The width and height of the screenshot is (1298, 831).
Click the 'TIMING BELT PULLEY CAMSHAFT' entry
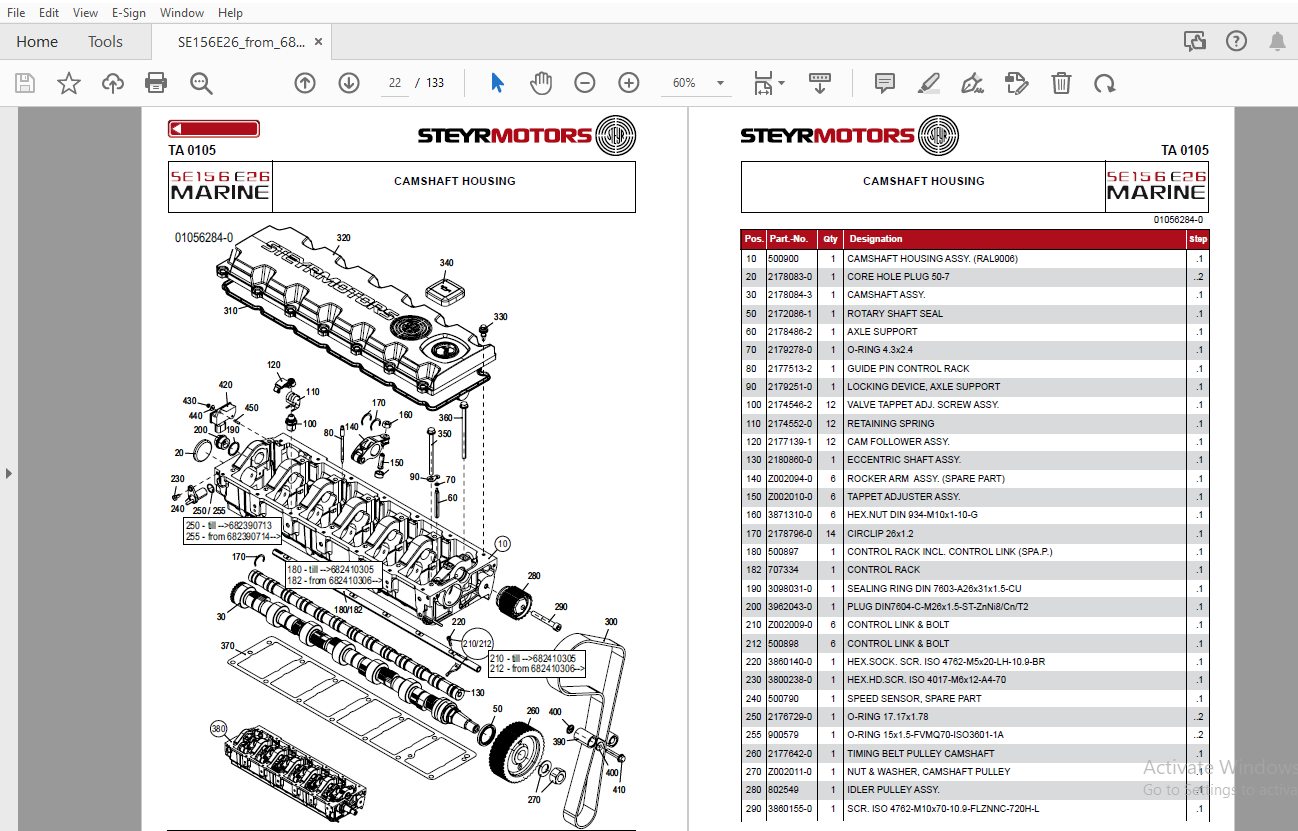coord(921,753)
